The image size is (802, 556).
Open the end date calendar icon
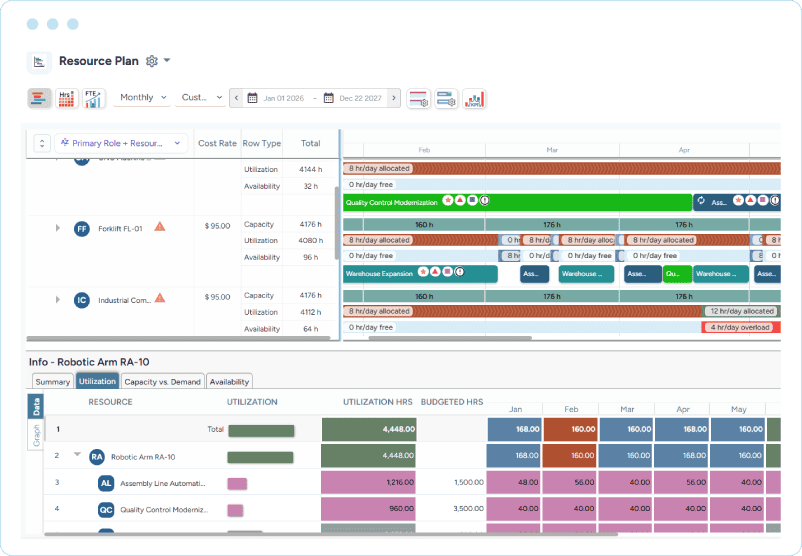(x=329, y=98)
